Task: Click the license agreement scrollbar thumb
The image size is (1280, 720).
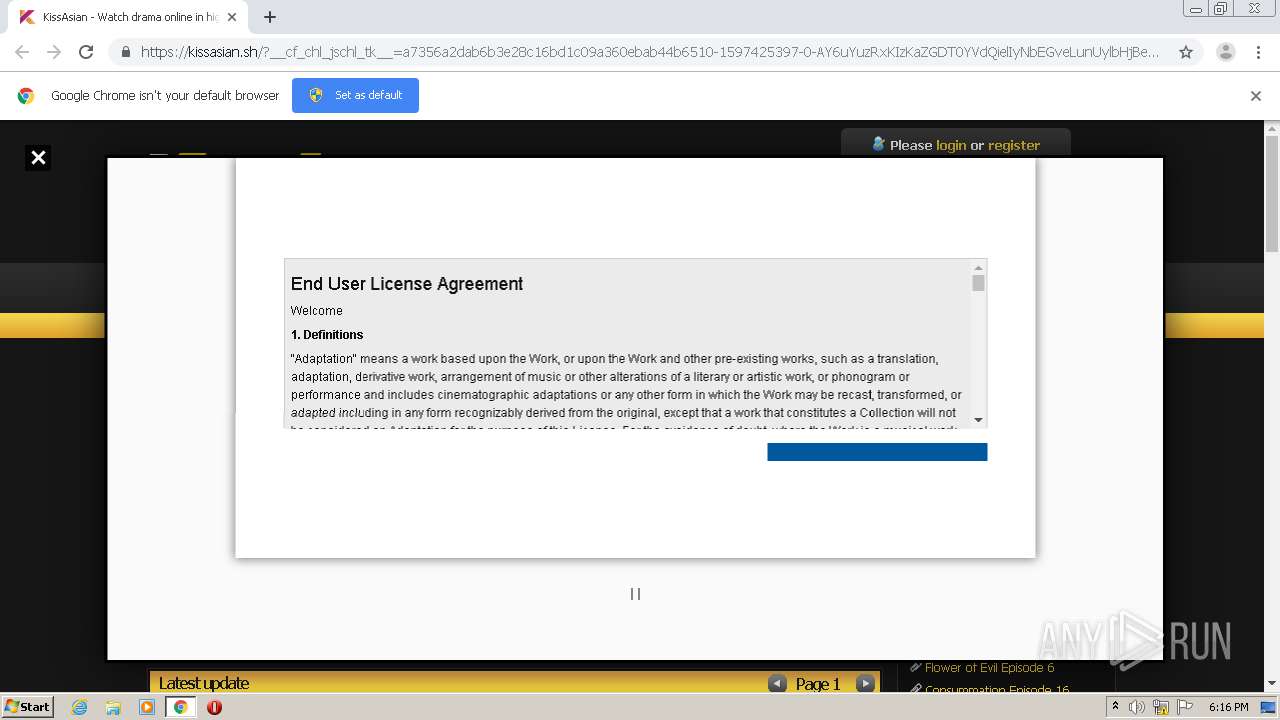Action: click(978, 283)
